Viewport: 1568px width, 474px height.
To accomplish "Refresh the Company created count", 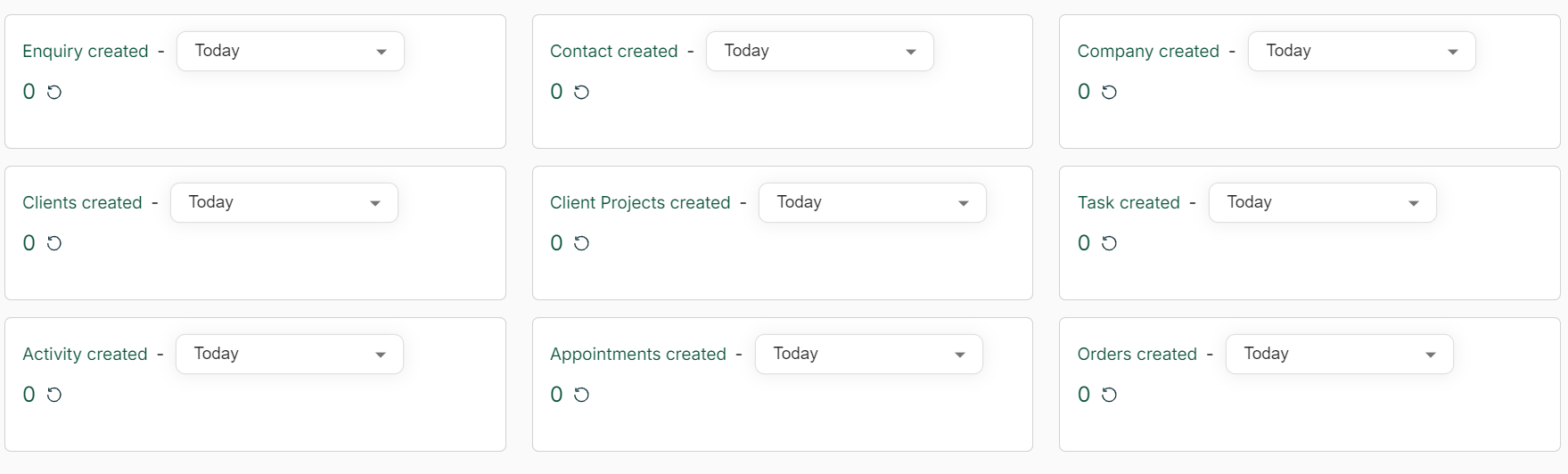I will point(1110,92).
